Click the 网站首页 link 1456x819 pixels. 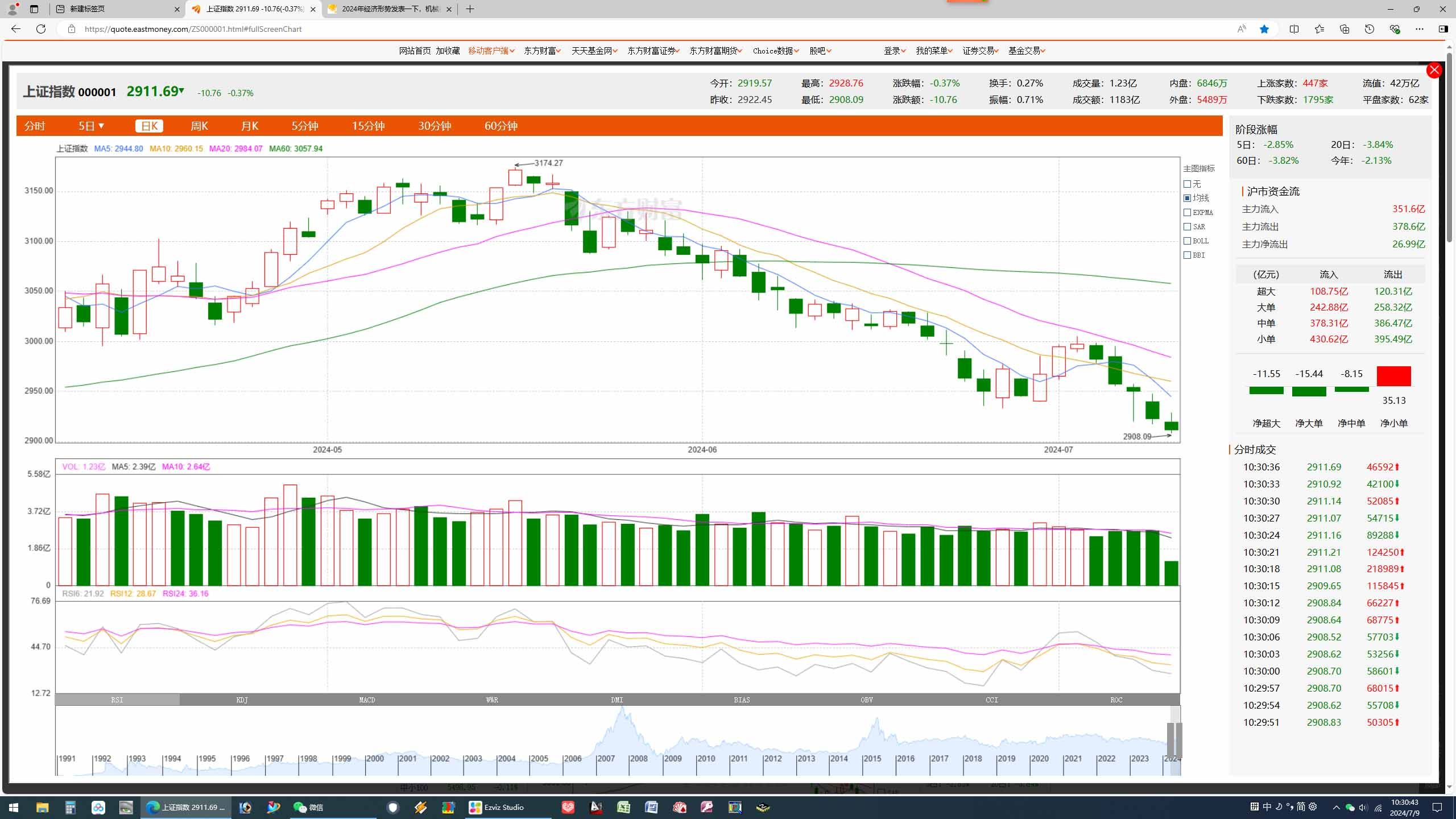(x=415, y=51)
